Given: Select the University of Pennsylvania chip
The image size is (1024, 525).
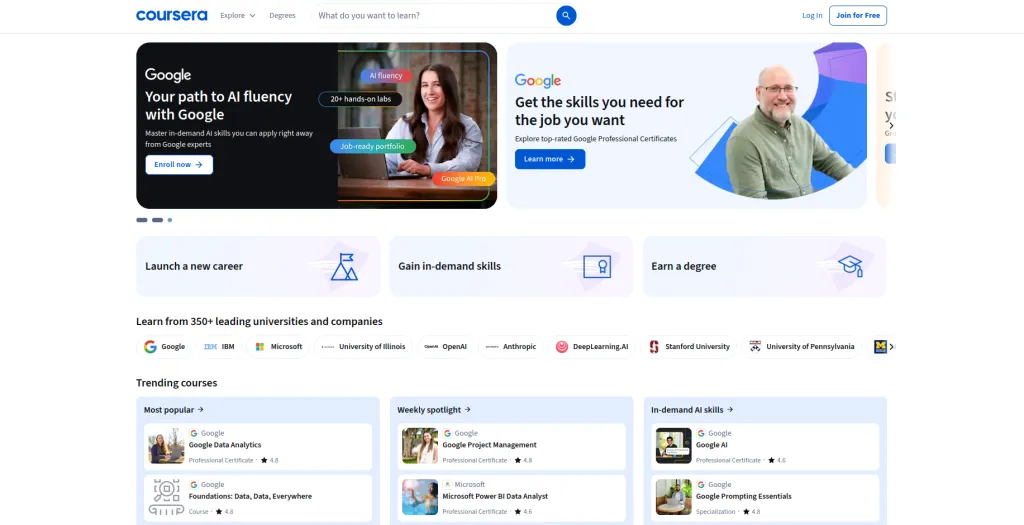Looking at the screenshot, I should [x=801, y=347].
